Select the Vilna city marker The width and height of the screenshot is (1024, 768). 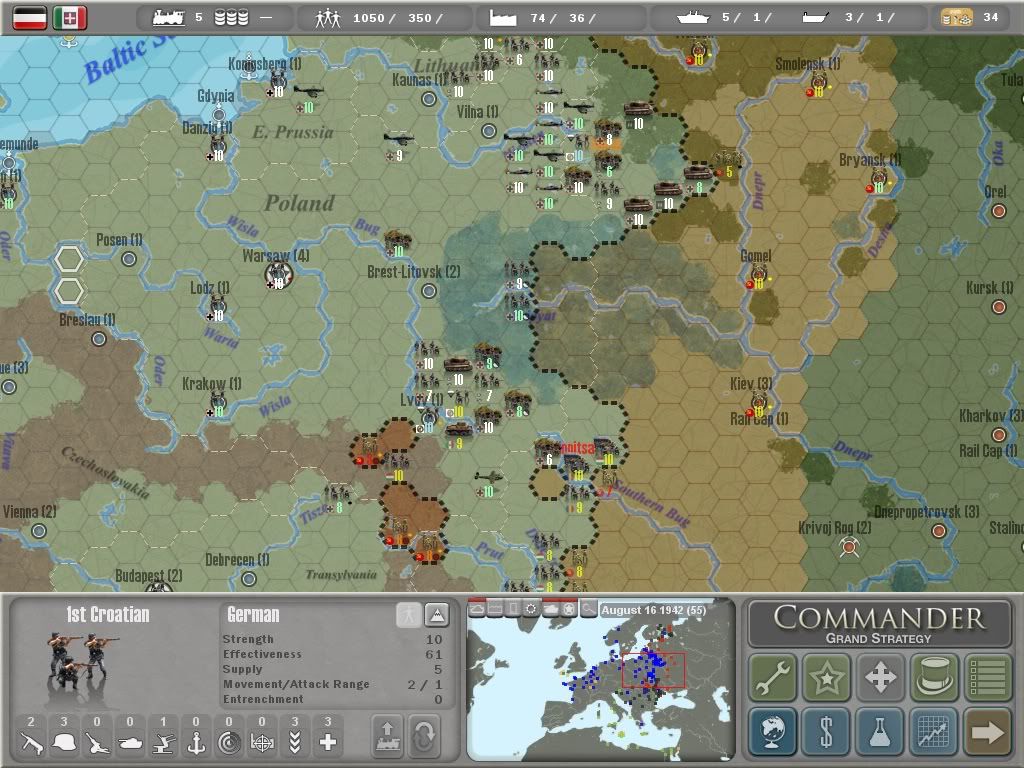click(x=488, y=131)
